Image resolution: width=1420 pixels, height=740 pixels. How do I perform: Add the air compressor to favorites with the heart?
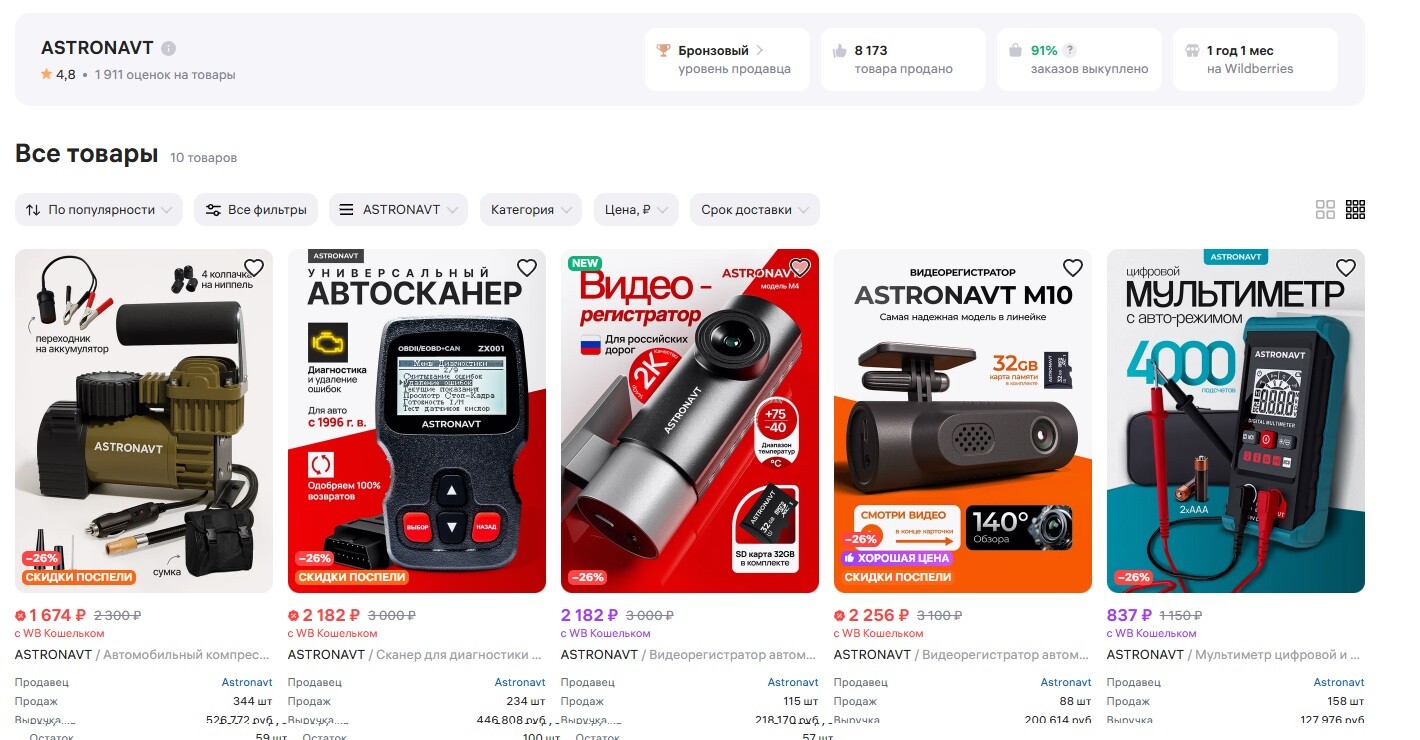click(x=254, y=268)
